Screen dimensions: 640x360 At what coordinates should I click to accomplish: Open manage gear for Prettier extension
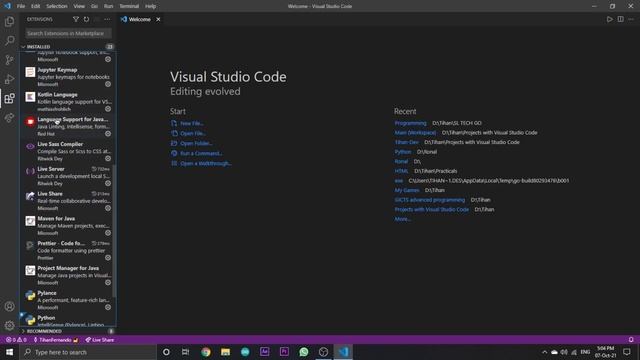[x=108, y=258]
